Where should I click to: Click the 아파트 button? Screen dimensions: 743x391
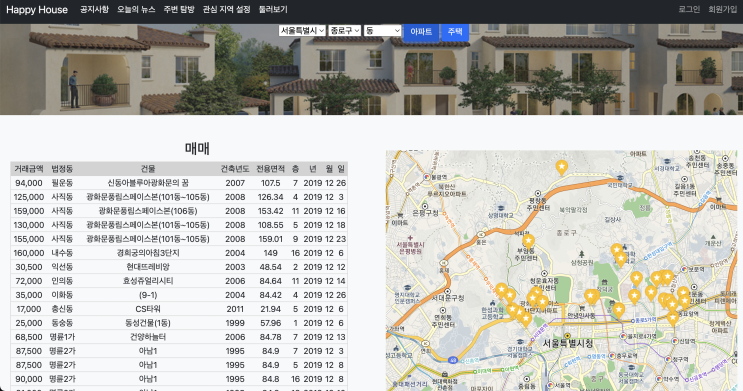(x=421, y=32)
